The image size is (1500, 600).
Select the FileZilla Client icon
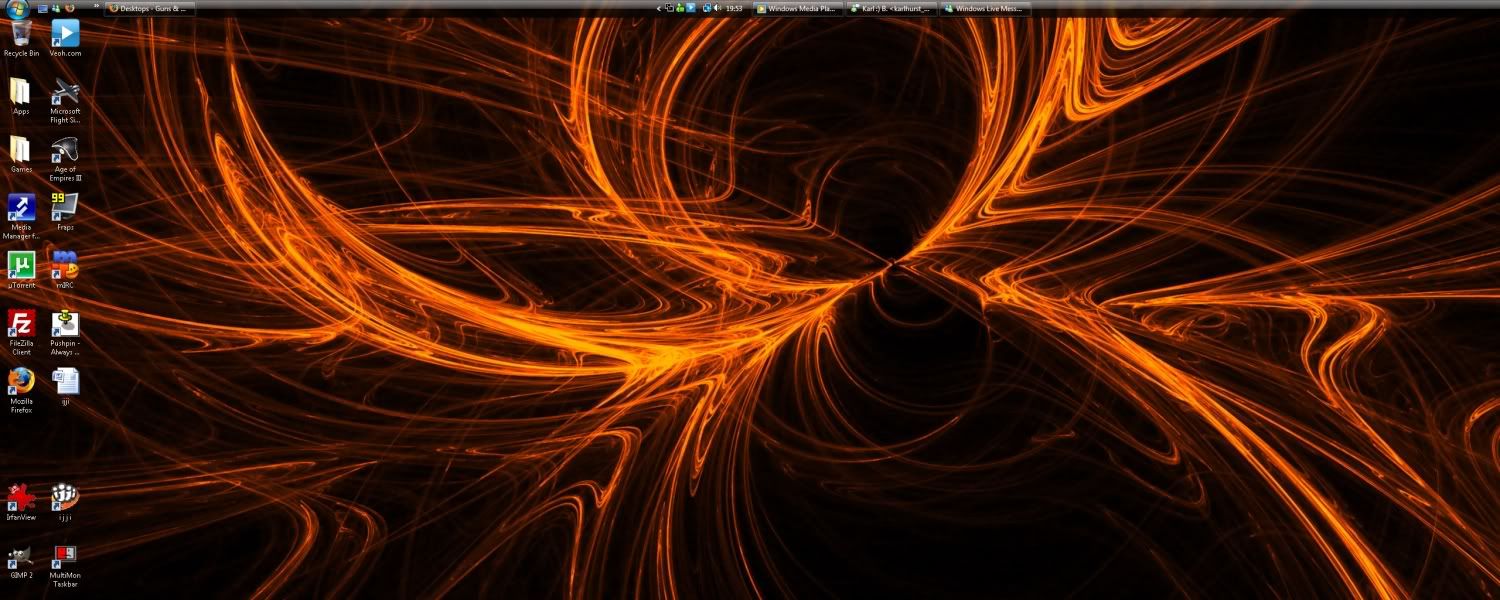click(x=21, y=325)
